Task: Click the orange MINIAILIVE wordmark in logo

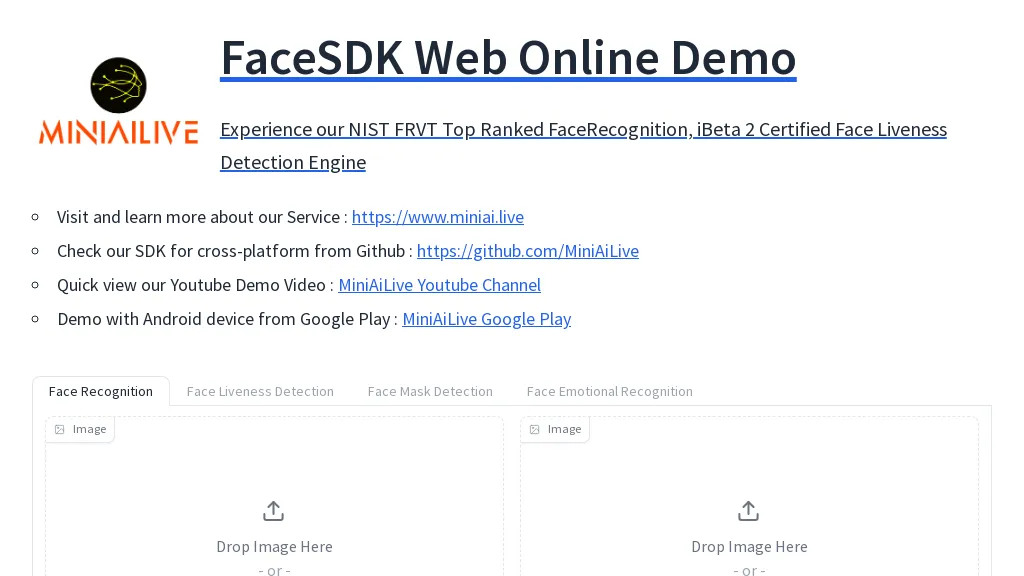Action: (x=118, y=132)
